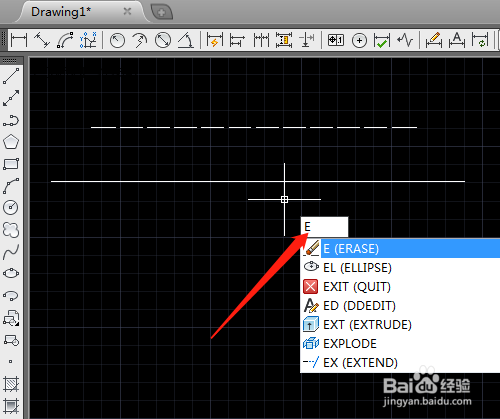Click the solid horizontal line in the drawing
Viewport: 500px width, 419px height.
(x=258, y=181)
